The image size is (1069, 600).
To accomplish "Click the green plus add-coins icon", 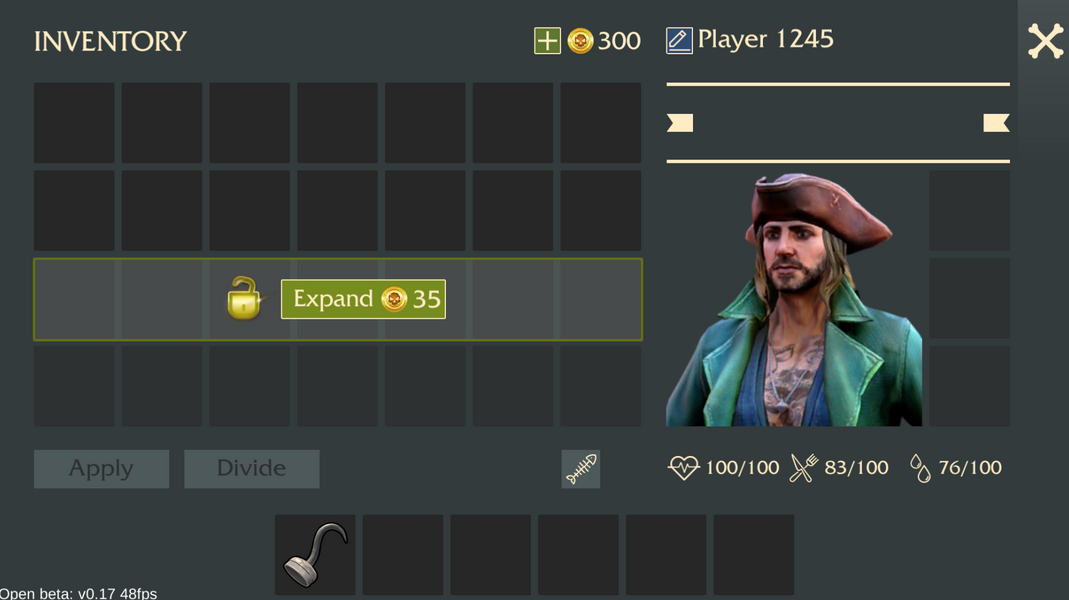I will [x=547, y=41].
